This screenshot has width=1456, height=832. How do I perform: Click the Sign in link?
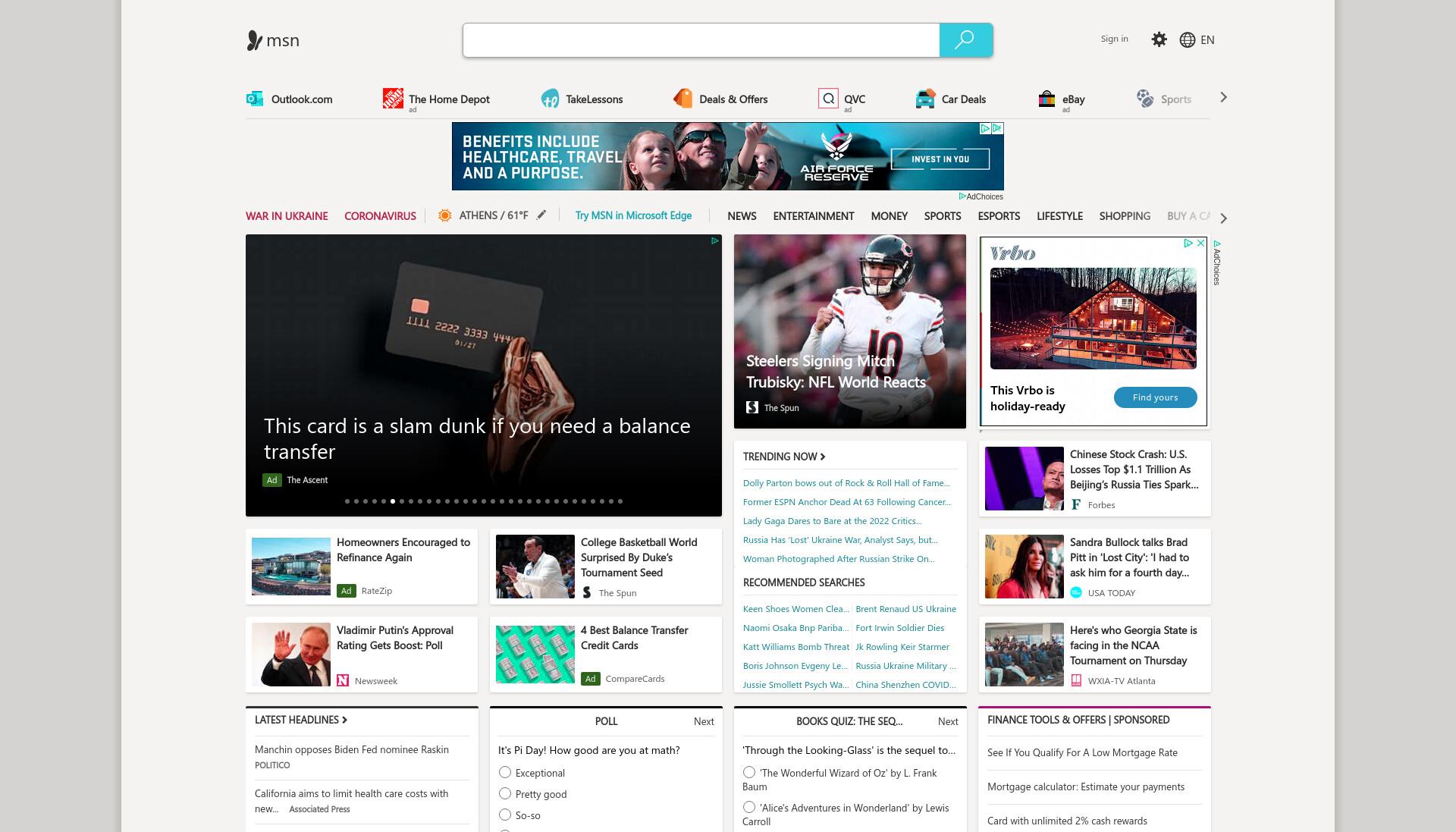(x=1114, y=39)
